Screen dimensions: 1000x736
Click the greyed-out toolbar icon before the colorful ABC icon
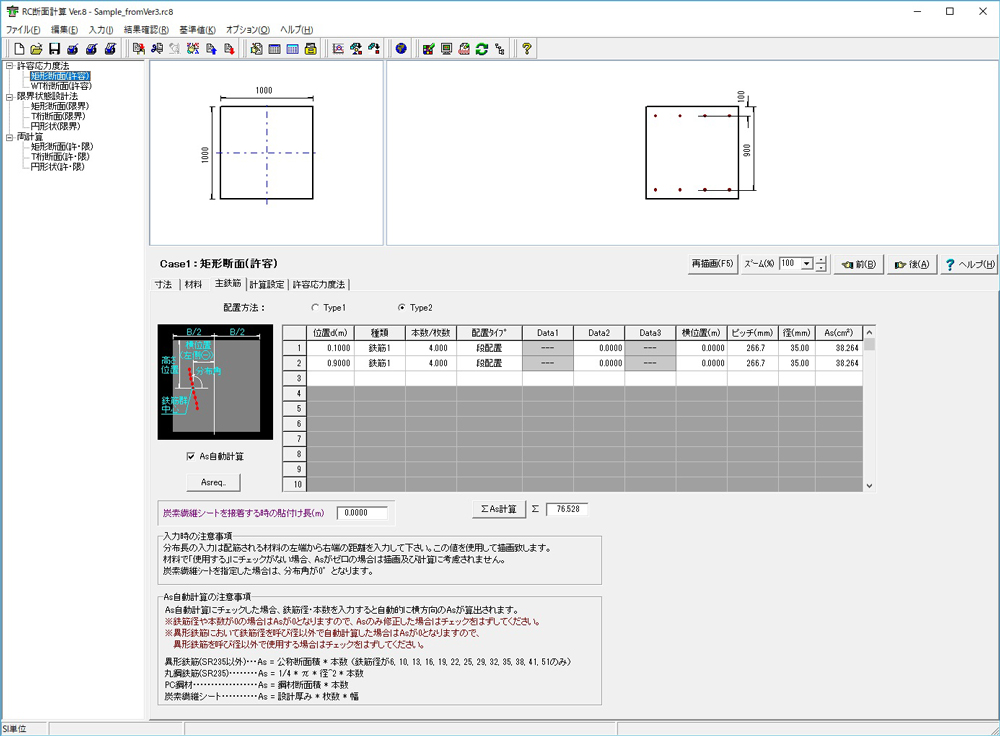175,48
